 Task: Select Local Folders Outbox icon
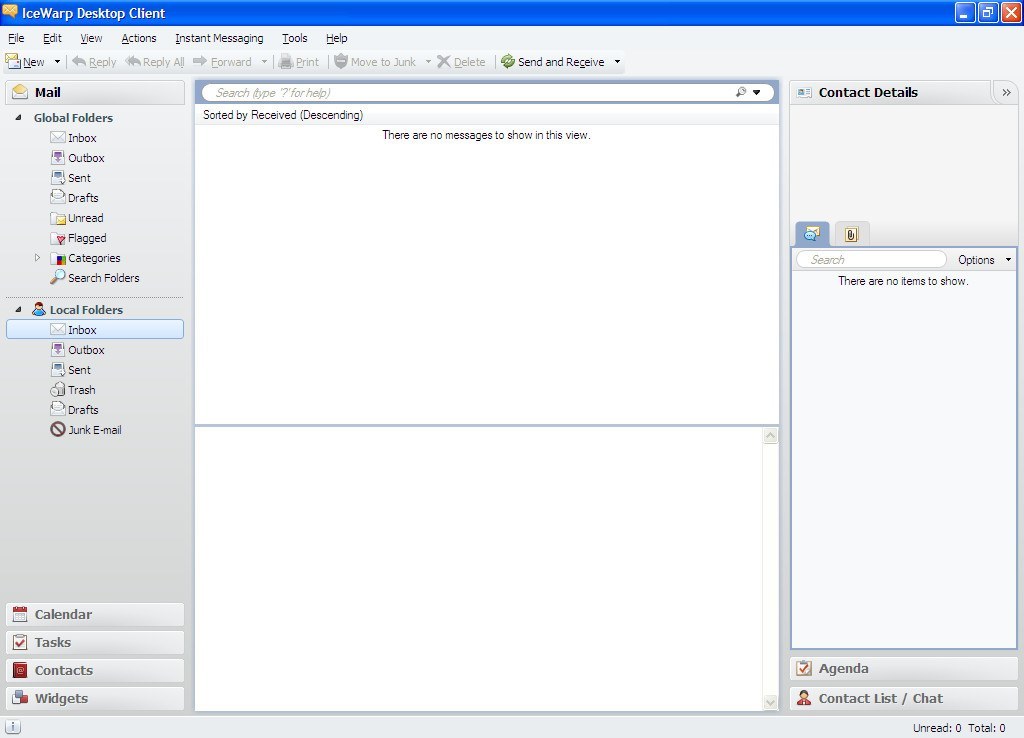pyautogui.click(x=57, y=349)
